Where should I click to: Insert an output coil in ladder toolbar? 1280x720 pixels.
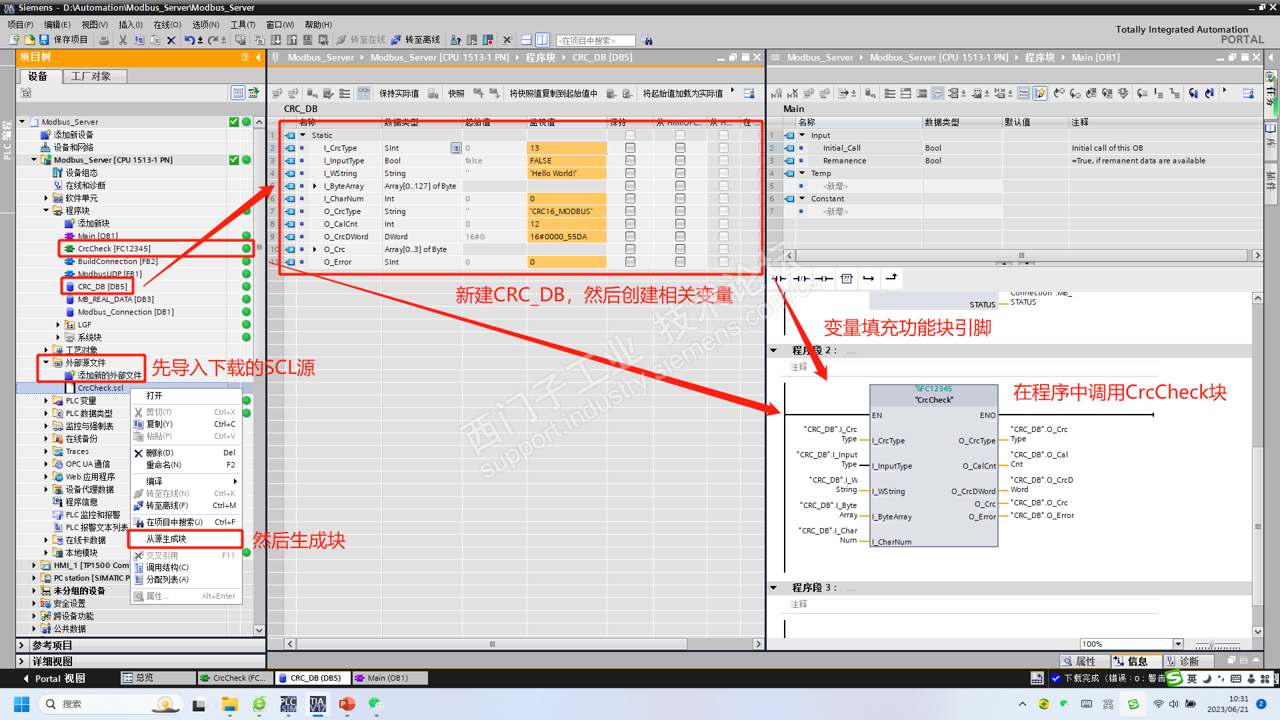click(x=824, y=279)
